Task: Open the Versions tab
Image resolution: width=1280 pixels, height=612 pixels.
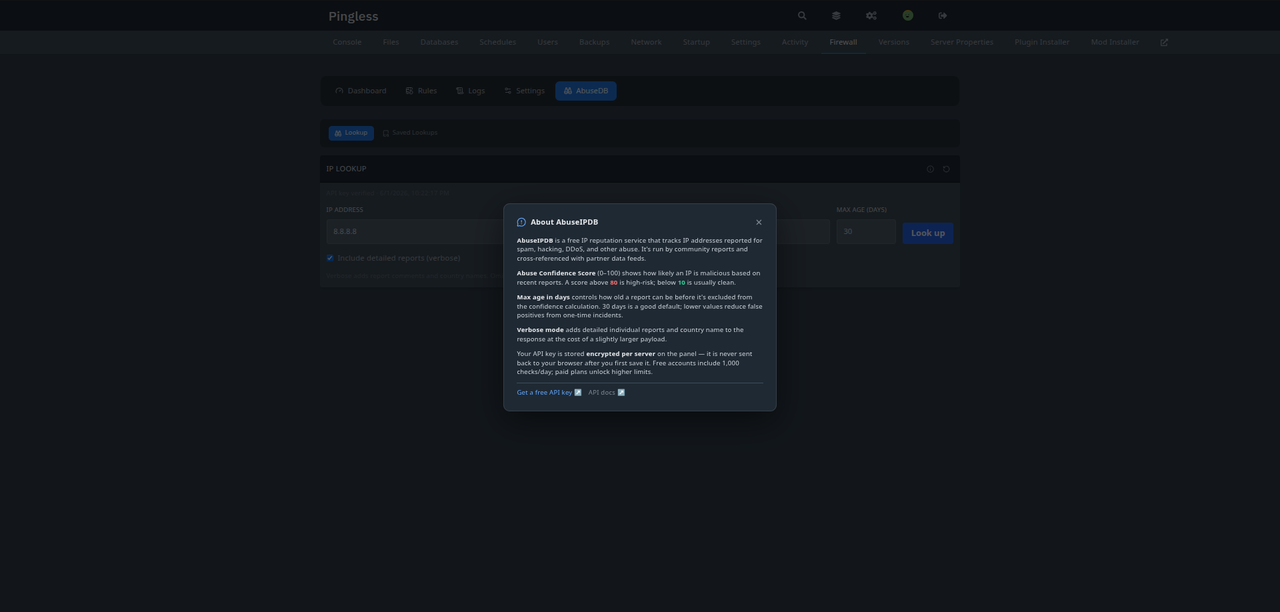Action: tap(894, 42)
